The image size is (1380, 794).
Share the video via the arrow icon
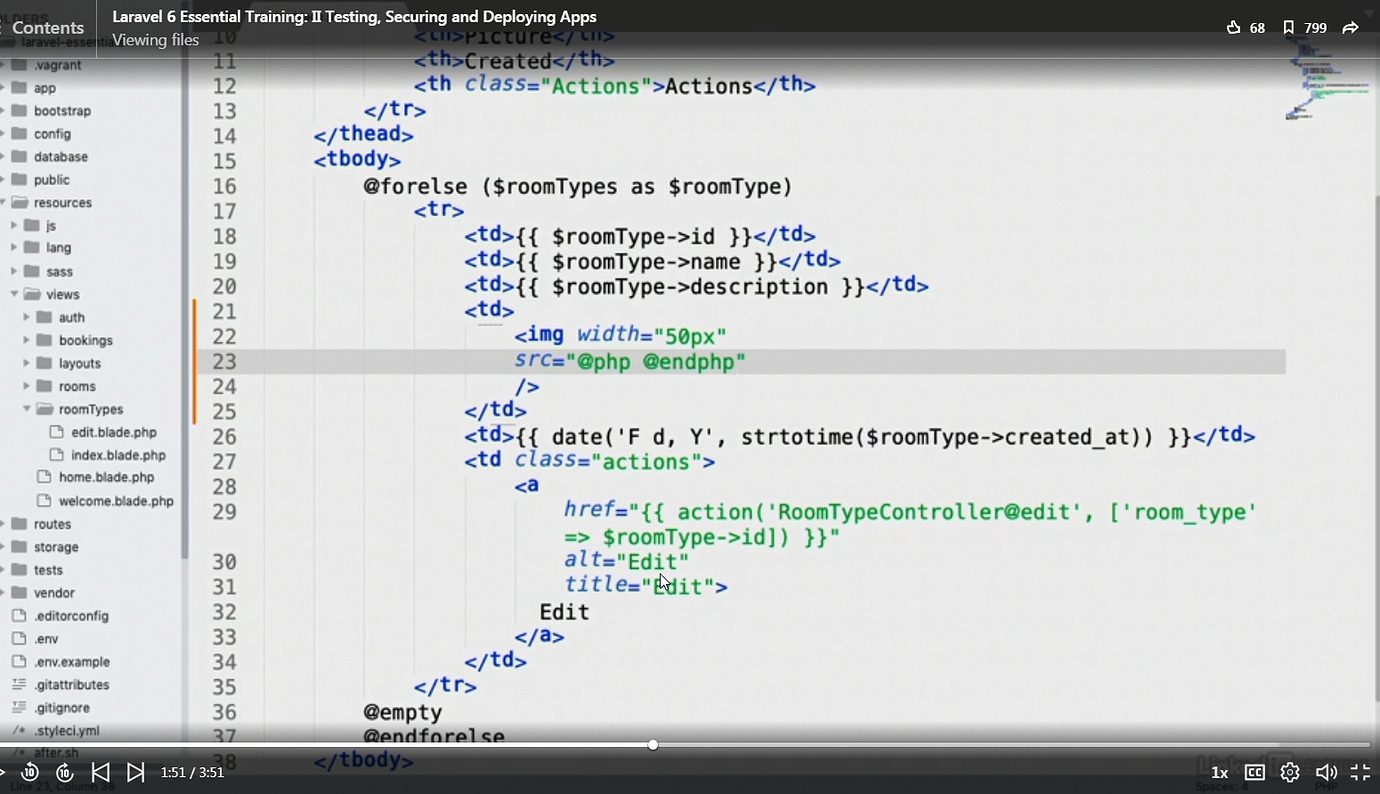click(x=1350, y=28)
